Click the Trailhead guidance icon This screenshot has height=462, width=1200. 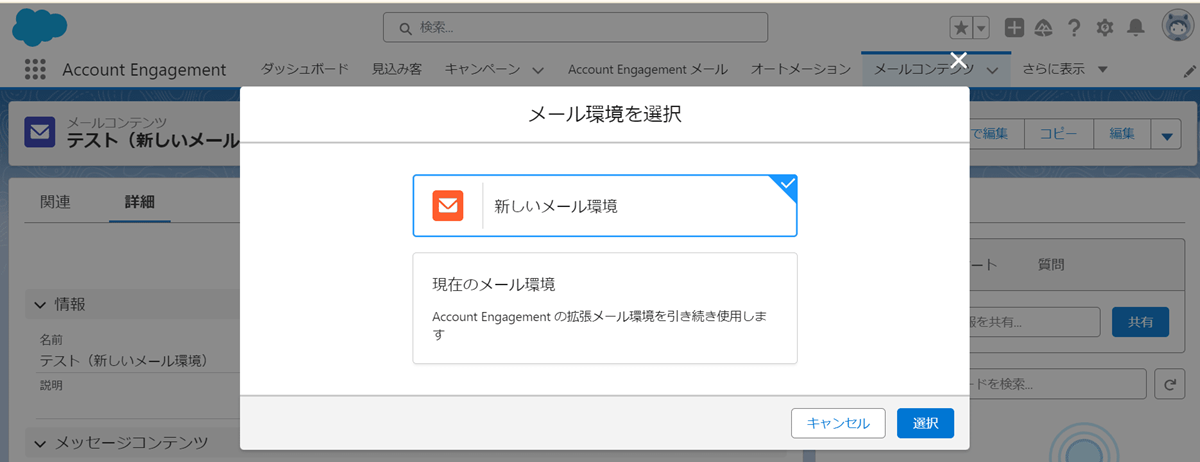click(1044, 28)
